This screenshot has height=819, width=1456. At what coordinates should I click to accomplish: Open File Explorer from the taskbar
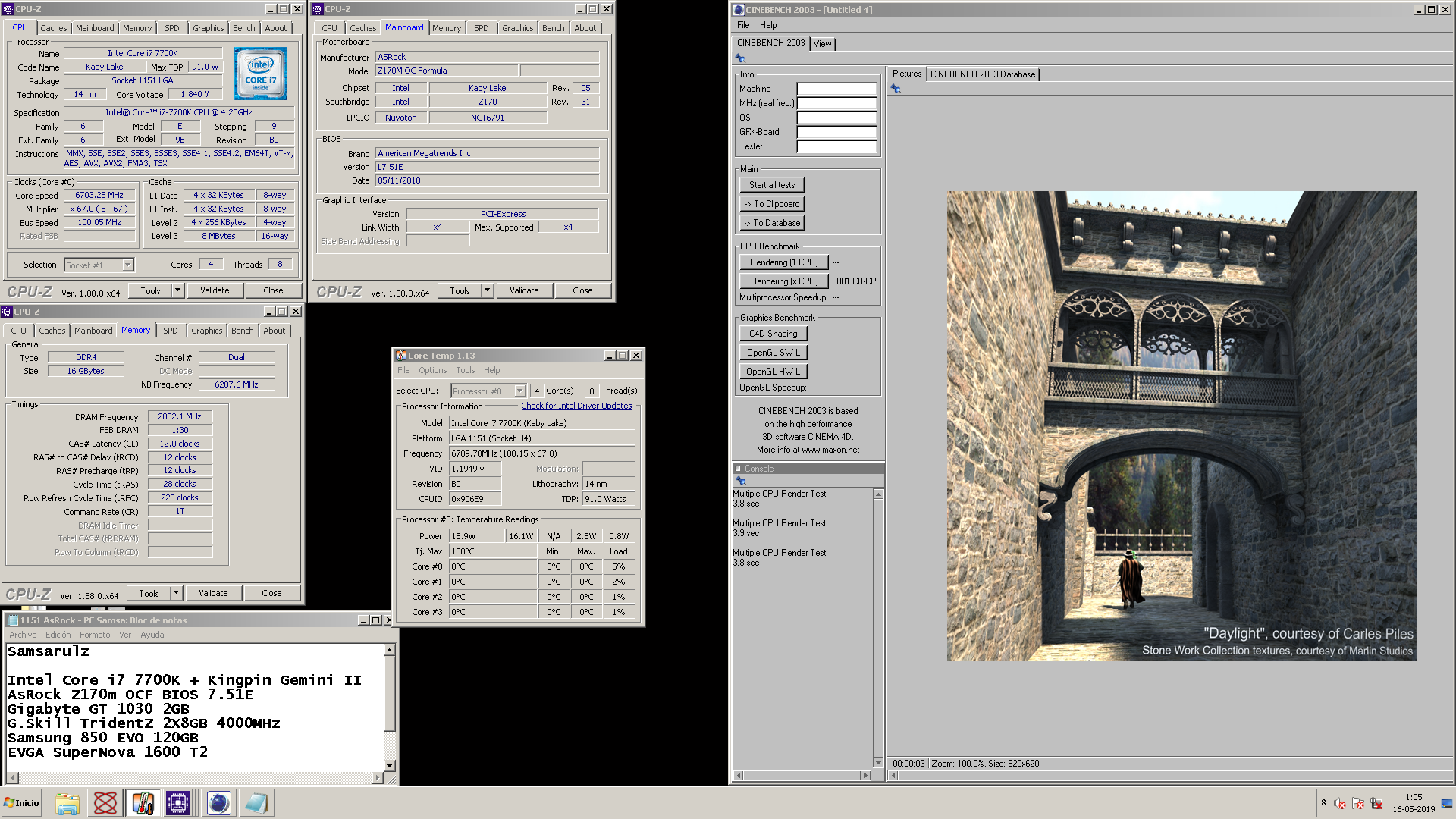coord(67,803)
